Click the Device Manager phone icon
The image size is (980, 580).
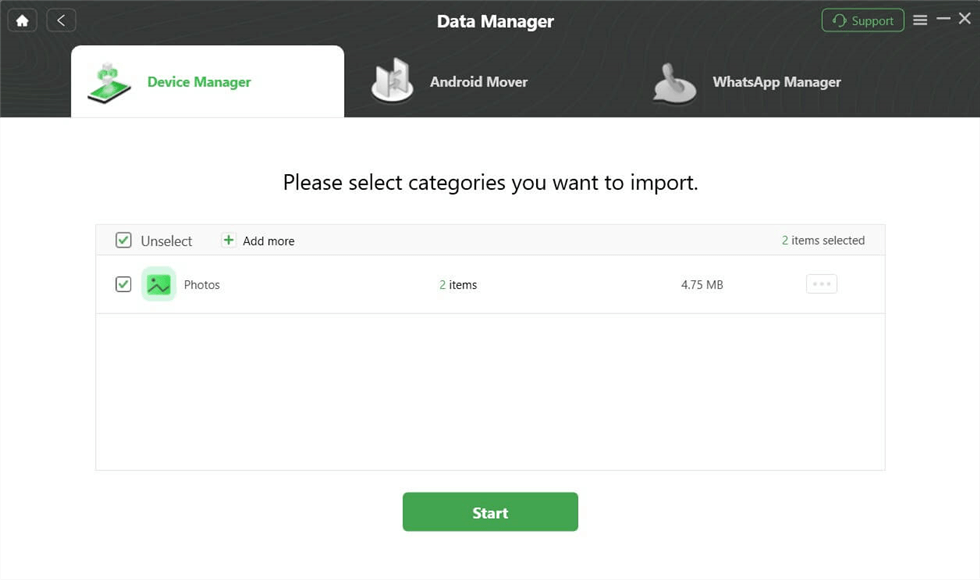(109, 83)
